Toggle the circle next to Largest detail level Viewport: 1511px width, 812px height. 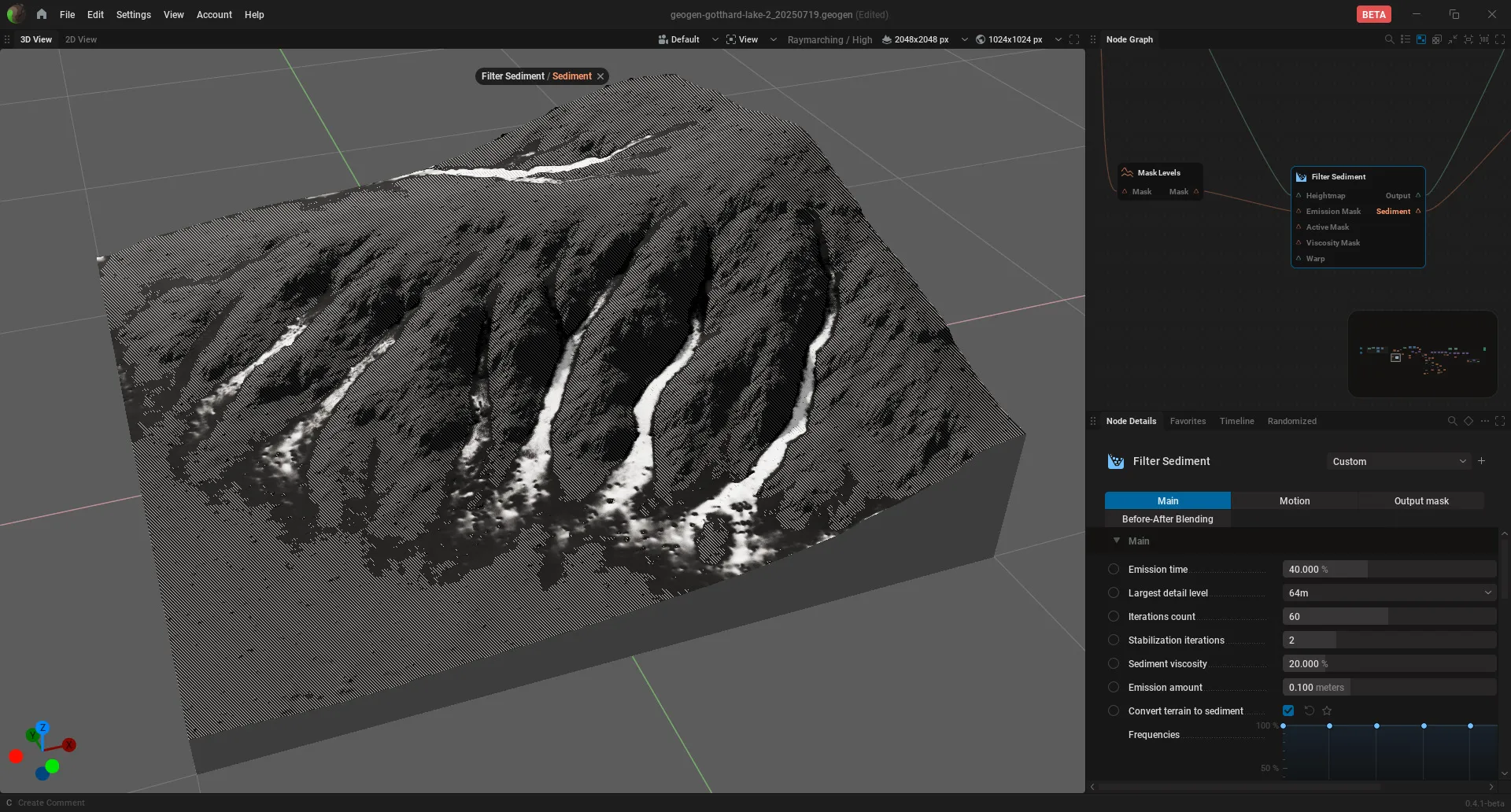pyautogui.click(x=1114, y=592)
